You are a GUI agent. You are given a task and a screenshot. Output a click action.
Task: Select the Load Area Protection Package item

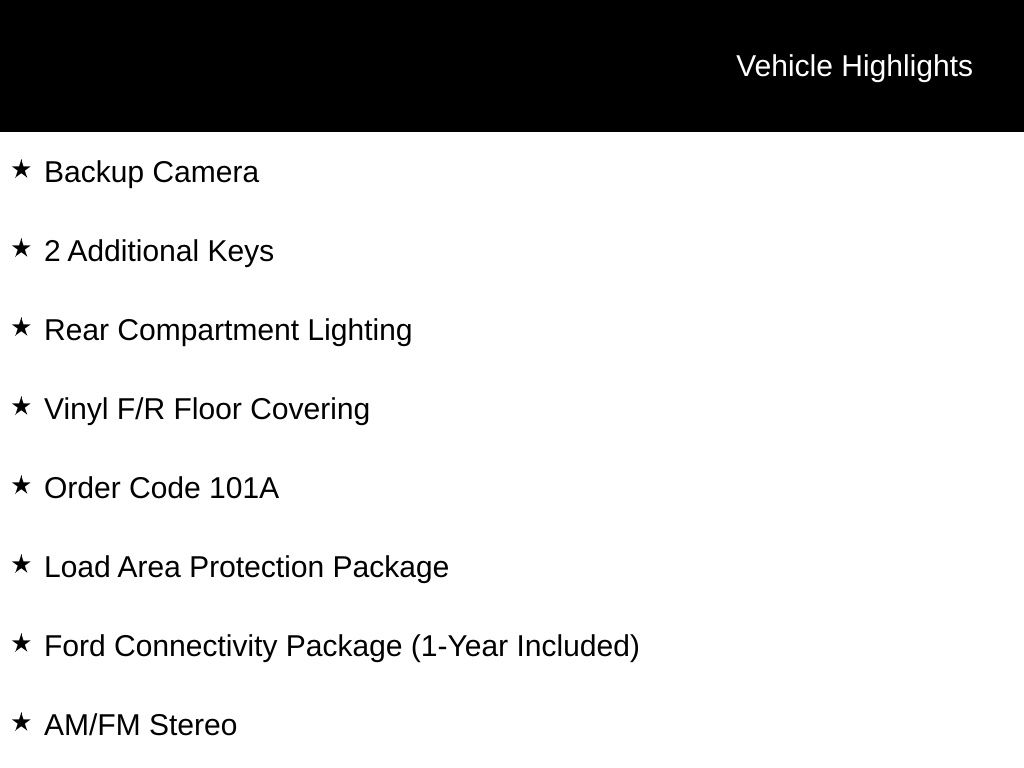pos(246,568)
